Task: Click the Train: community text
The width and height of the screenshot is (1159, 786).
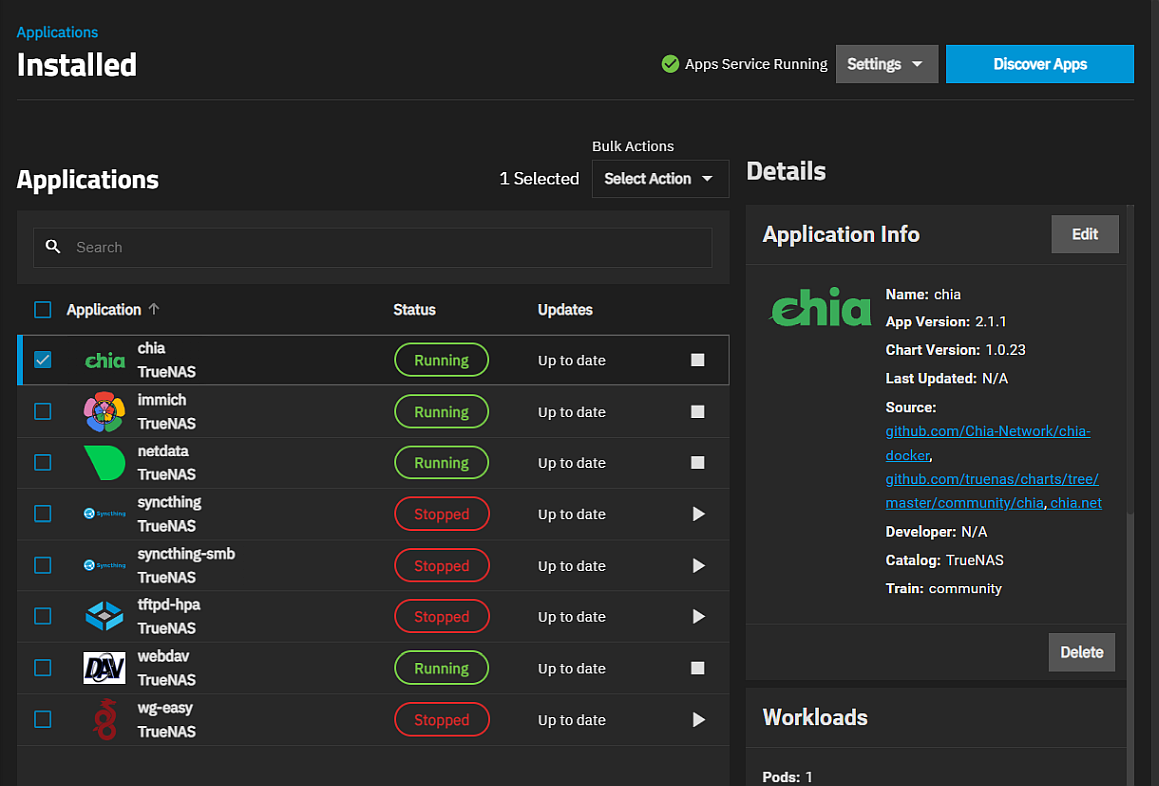Action: (943, 589)
